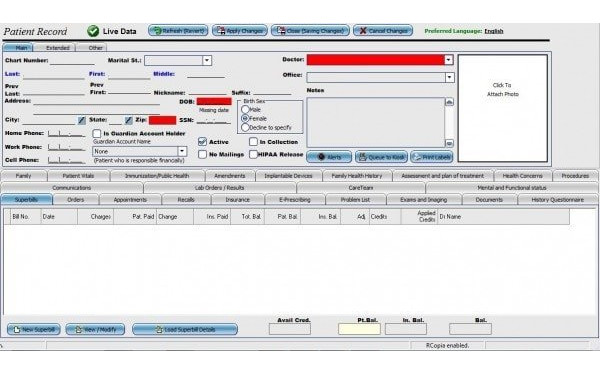
Task: Click the Refresh (Revert) button icon
Action: (x=156, y=31)
